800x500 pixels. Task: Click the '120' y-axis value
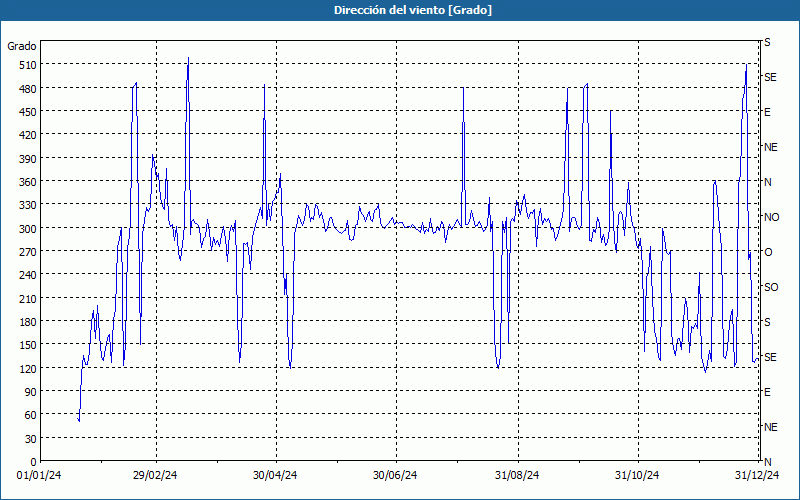[x=27, y=368]
